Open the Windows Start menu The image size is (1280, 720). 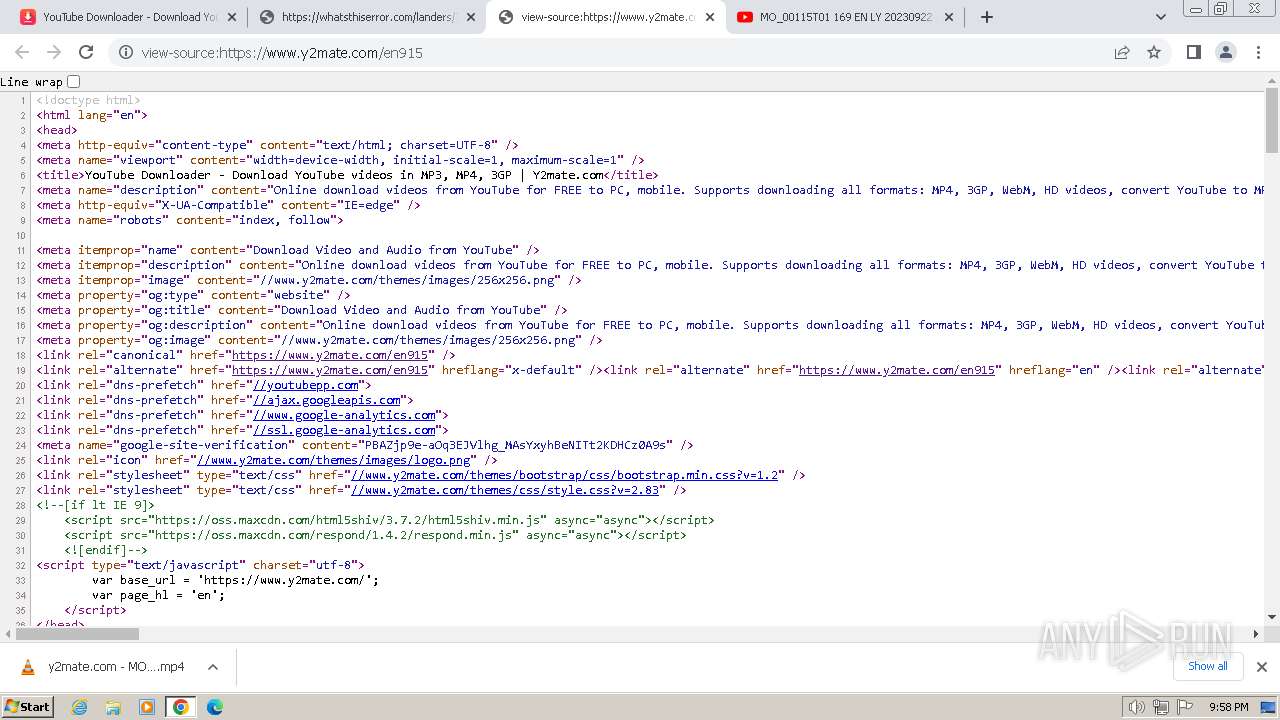coord(28,707)
